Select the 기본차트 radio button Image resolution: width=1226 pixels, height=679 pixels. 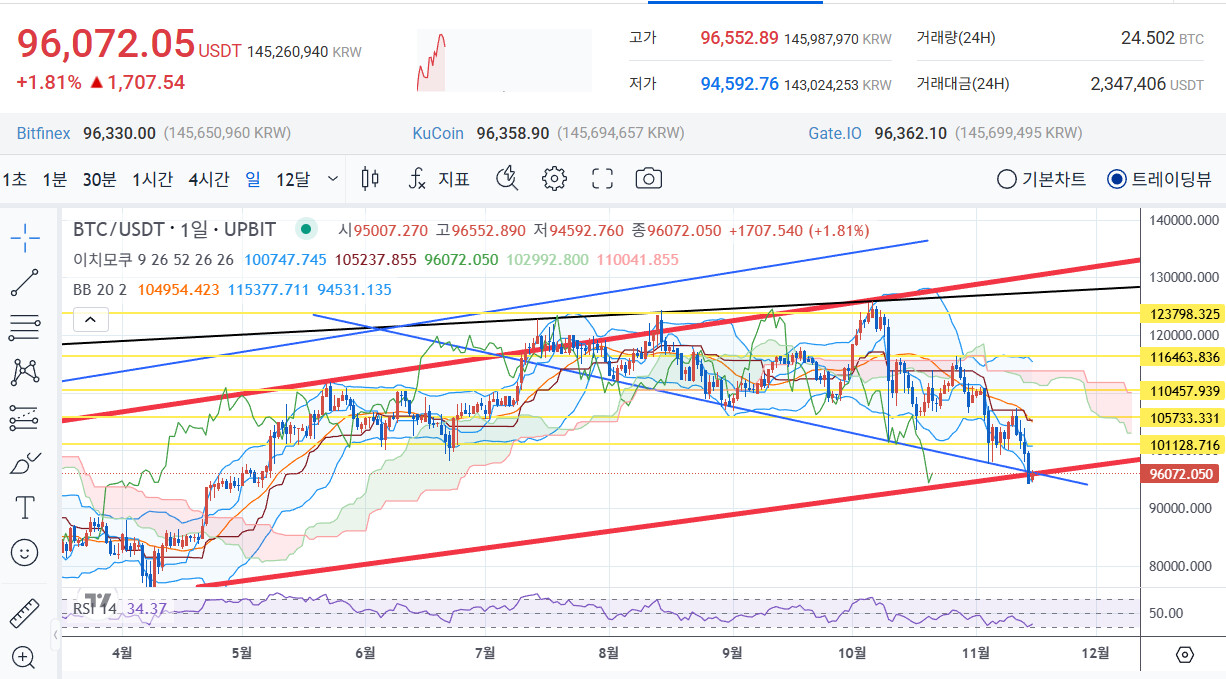(x=1007, y=180)
